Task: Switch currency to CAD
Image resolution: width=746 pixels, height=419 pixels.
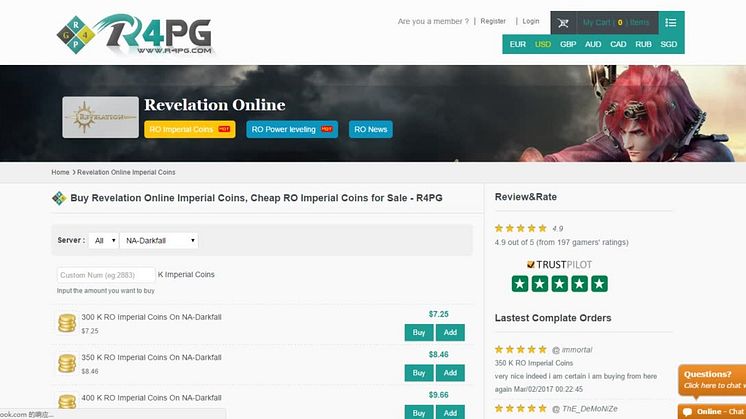Action: pyautogui.click(x=618, y=44)
